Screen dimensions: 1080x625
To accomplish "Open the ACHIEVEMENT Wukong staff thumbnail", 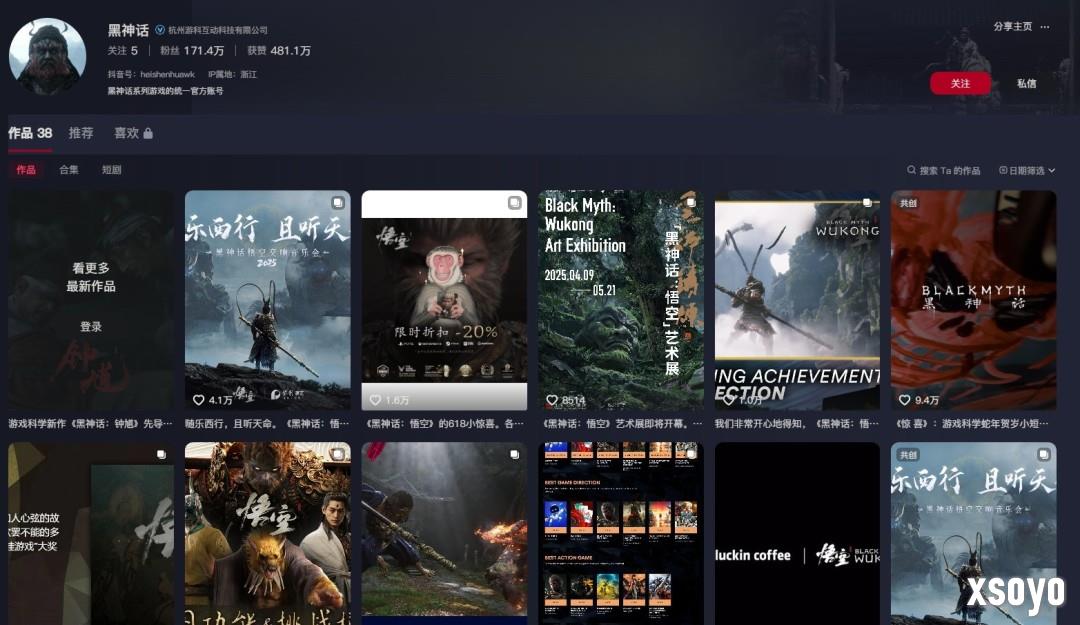I will 797,300.
